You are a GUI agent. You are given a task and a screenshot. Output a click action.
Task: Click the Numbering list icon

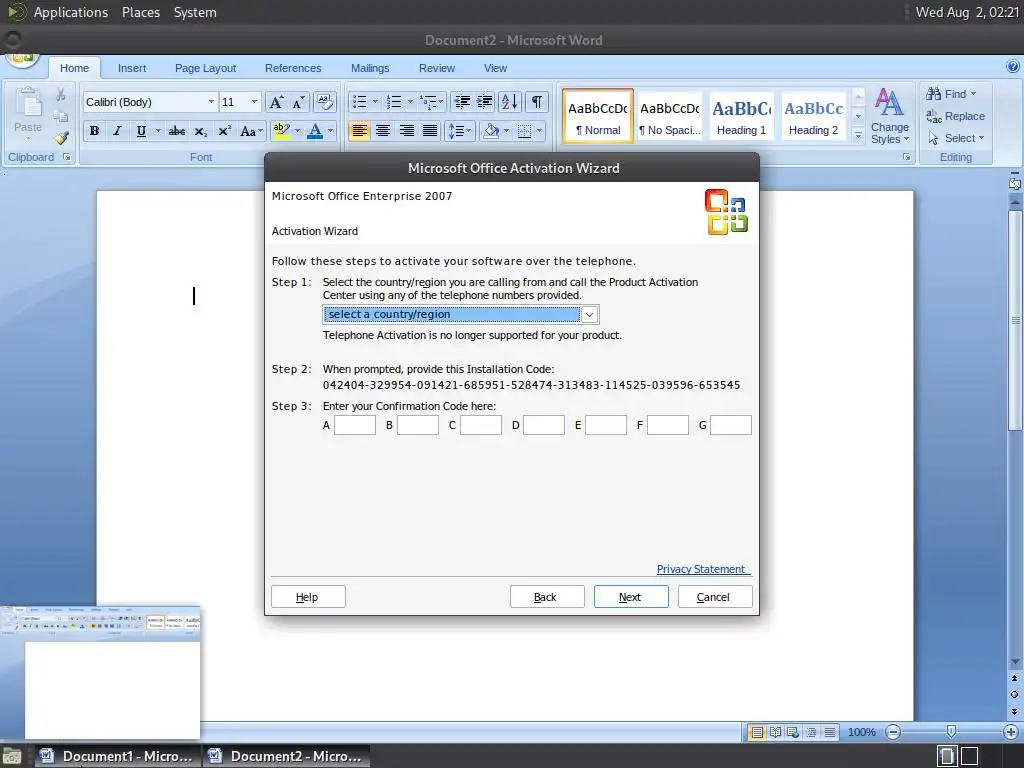(x=394, y=102)
